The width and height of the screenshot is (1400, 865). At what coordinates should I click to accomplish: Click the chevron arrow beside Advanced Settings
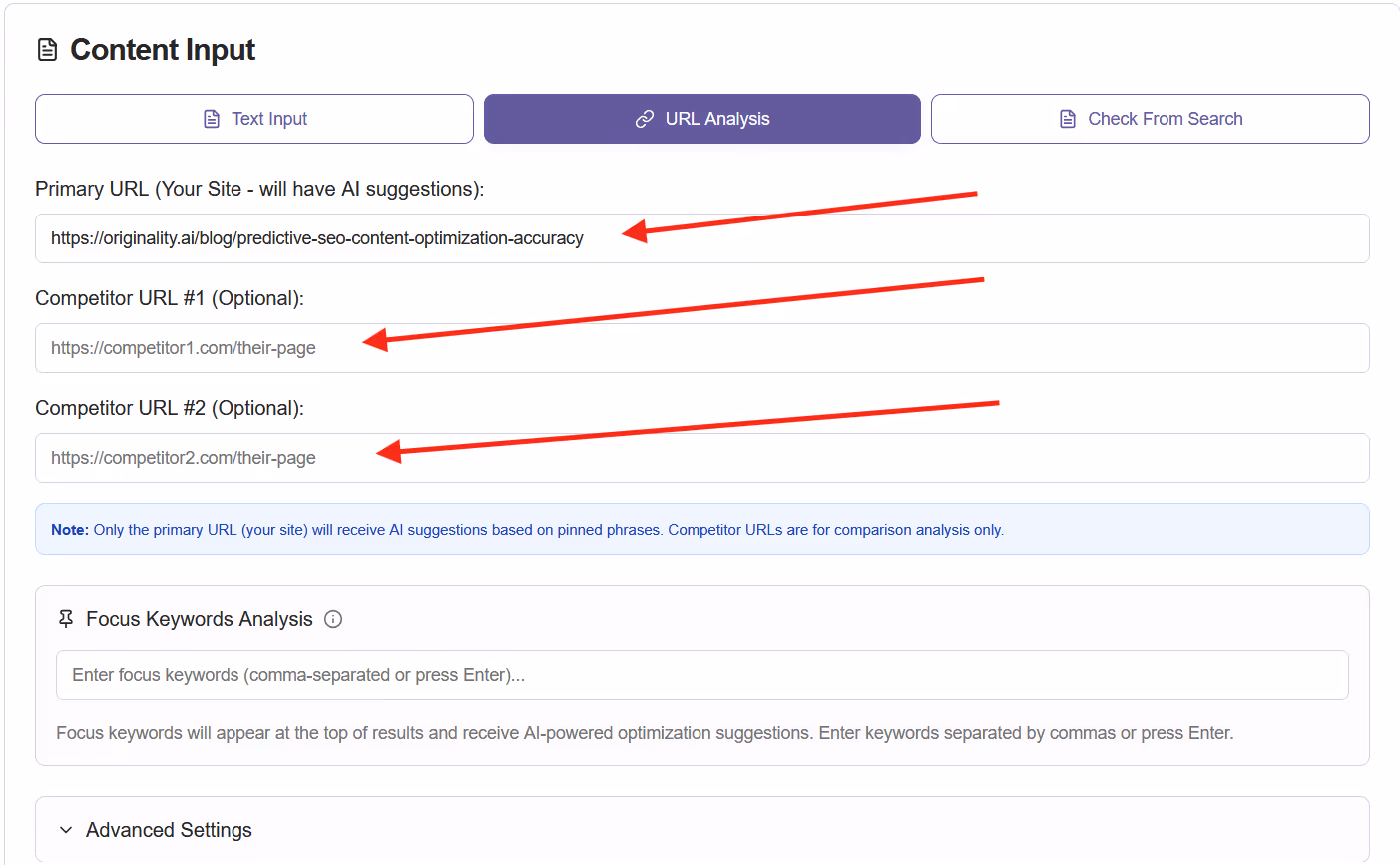tap(66, 829)
